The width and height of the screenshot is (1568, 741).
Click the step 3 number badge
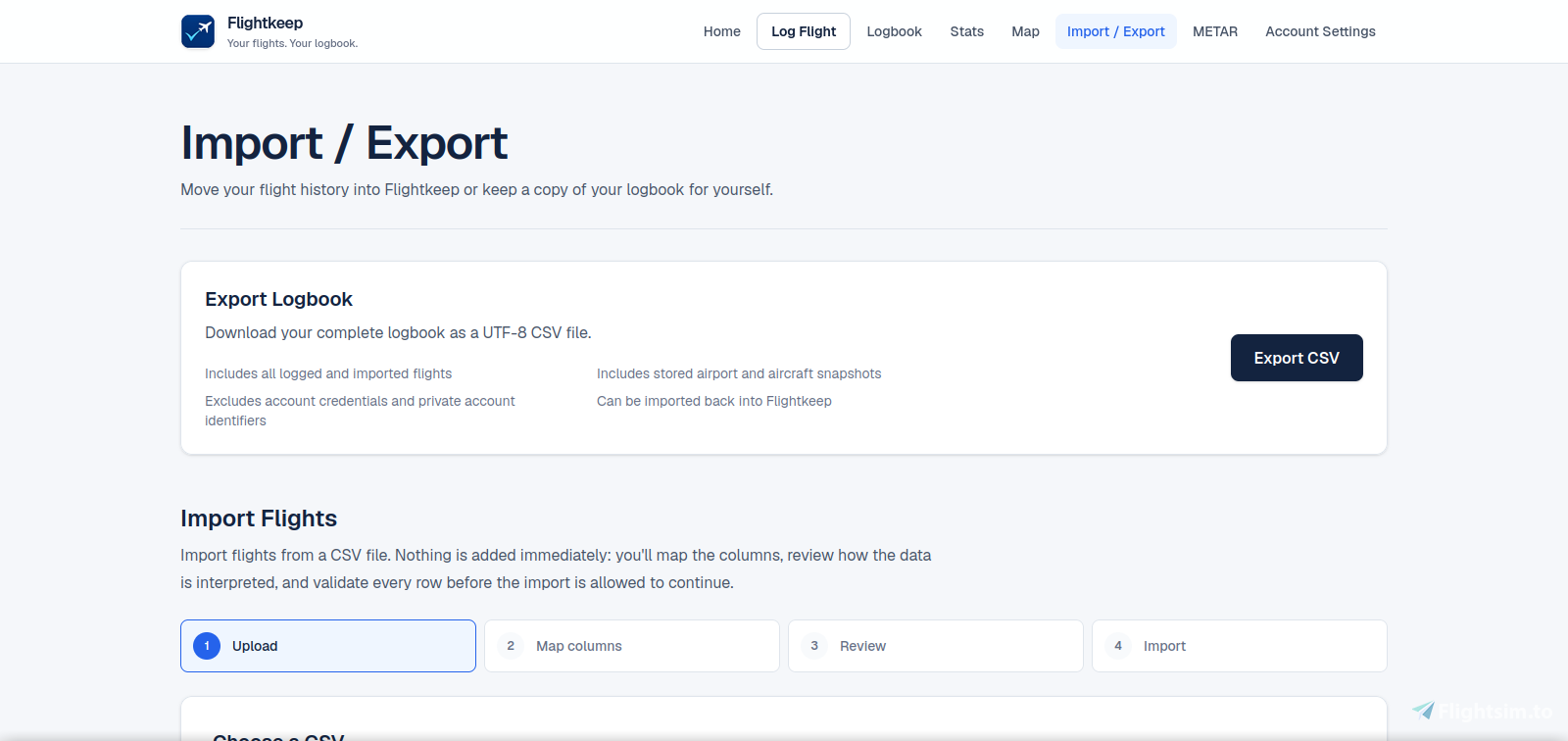click(x=814, y=646)
